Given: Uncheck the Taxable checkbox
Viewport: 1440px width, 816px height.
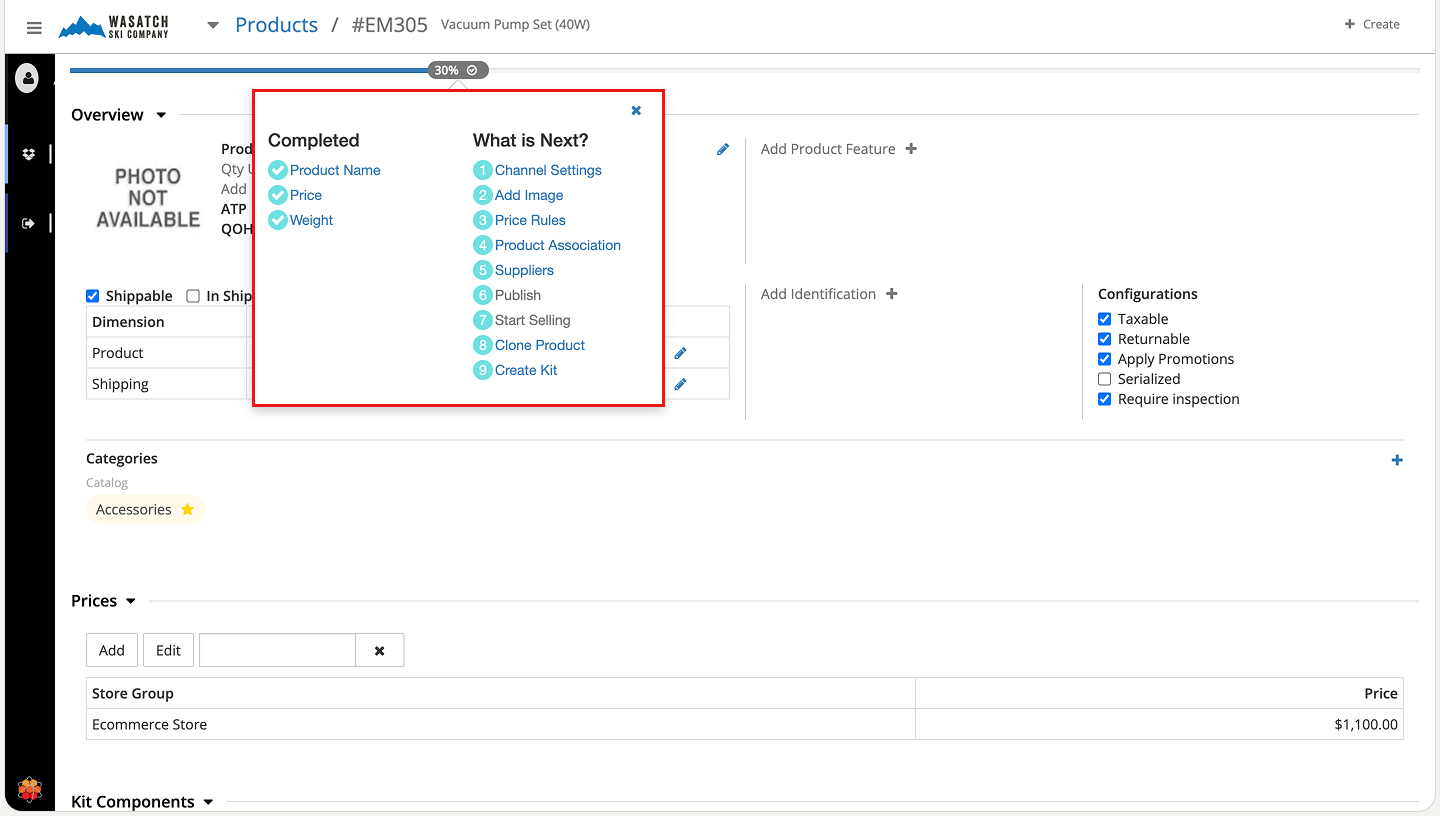Looking at the screenshot, I should [1105, 319].
